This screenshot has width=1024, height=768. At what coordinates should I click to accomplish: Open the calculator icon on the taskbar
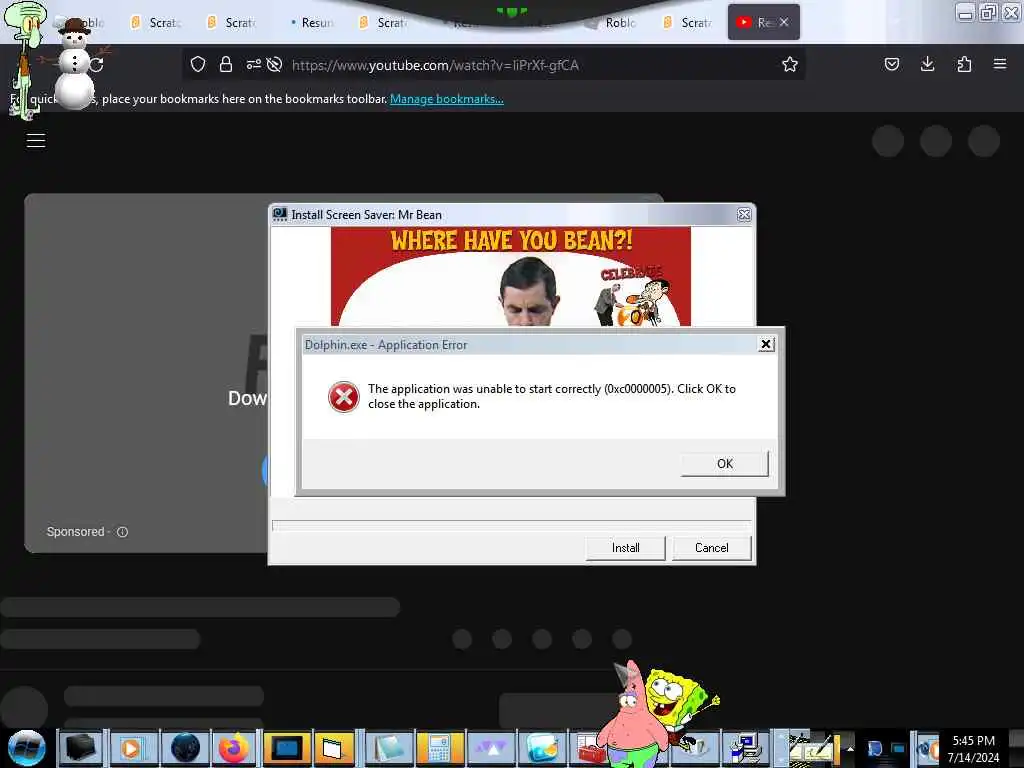[x=438, y=748]
